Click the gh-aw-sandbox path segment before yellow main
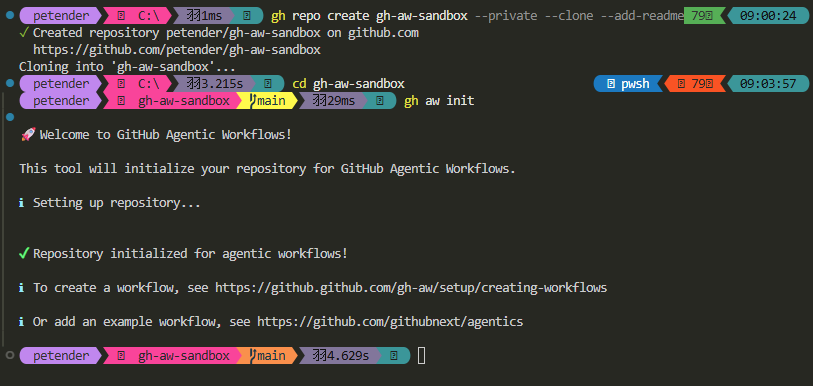This screenshot has height=386, width=813. (171, 101)
